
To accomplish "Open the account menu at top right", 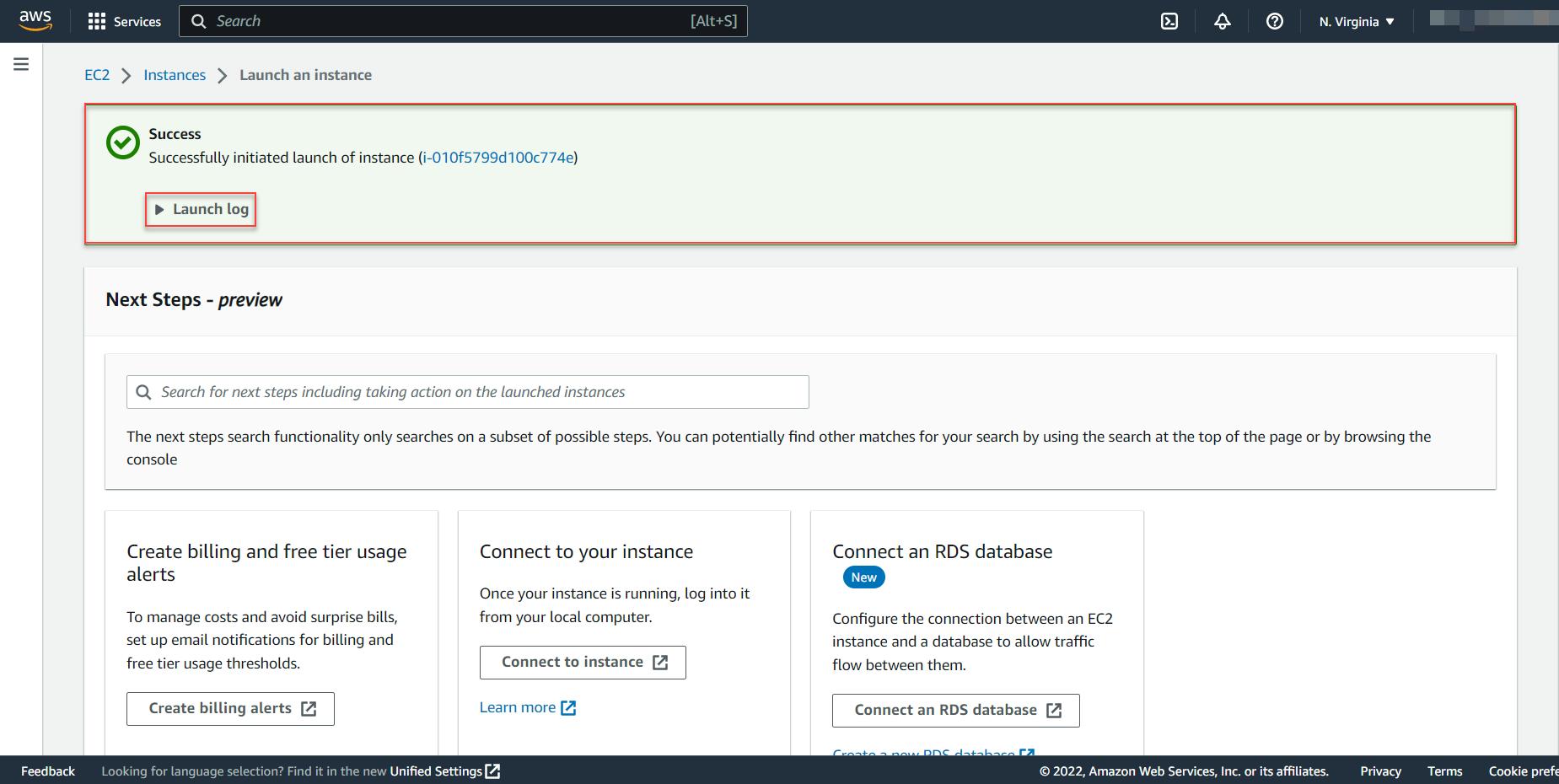I will (x=1493, y=19).
